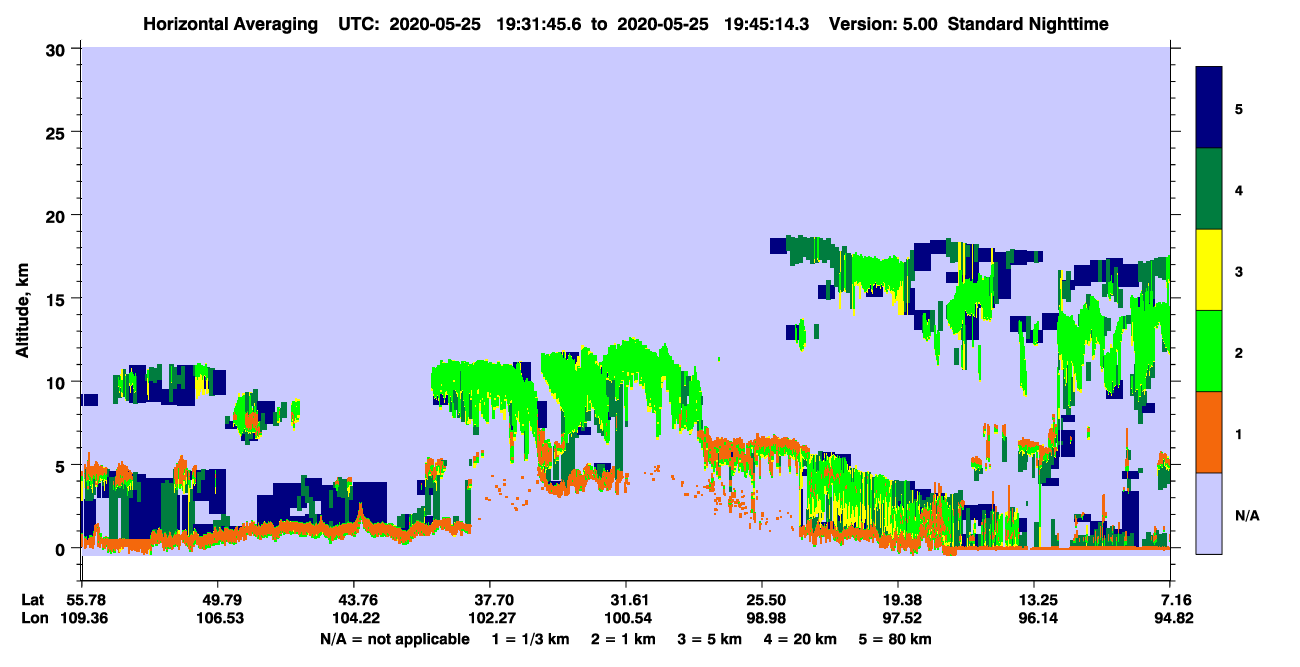Click the y-axis tick label 15
This screenshot has width=1300, height=667.
(x=58, y=298)
